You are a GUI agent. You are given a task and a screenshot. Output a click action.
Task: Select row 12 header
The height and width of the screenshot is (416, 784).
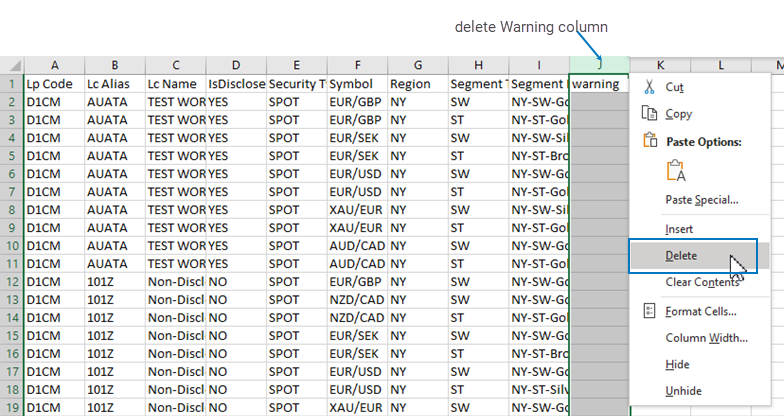(x=11, y=282)
